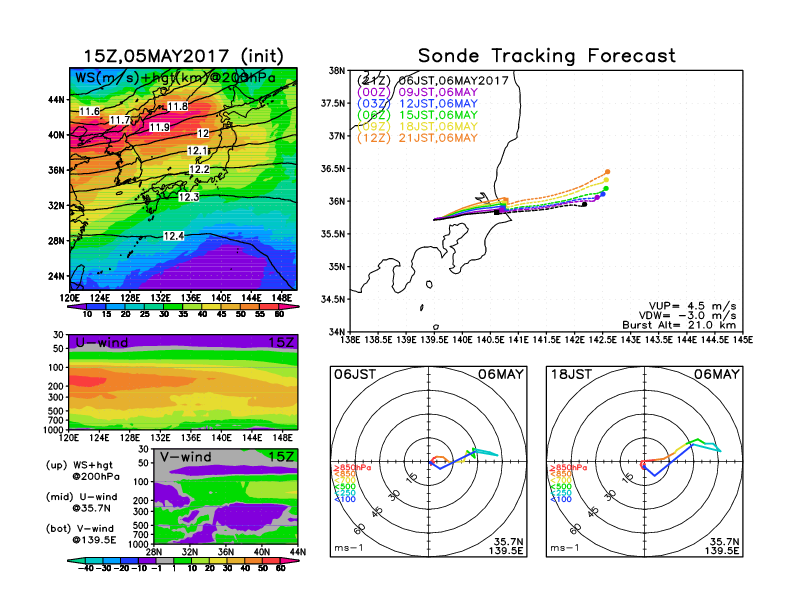Click the 12.2 height contour label
This screenshot has height=612, width=792.
click(x=199, y=170)
